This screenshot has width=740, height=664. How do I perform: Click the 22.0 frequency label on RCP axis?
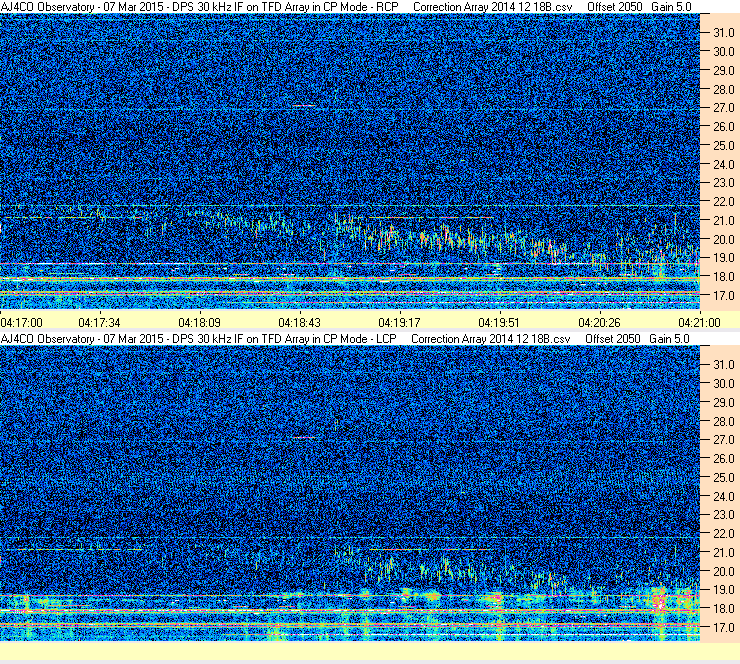click(723, 202)
